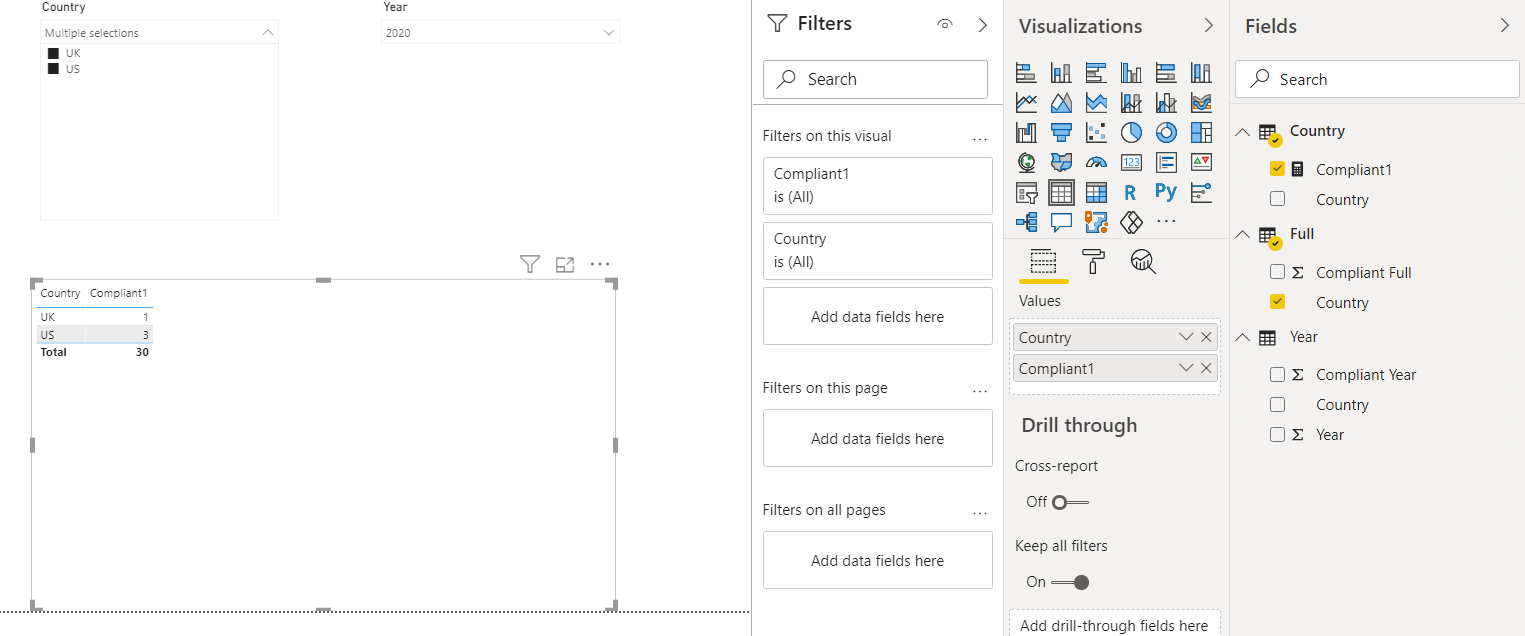Check Country field under Year table
This screenshot has width=1525, height=636.
1277,404
